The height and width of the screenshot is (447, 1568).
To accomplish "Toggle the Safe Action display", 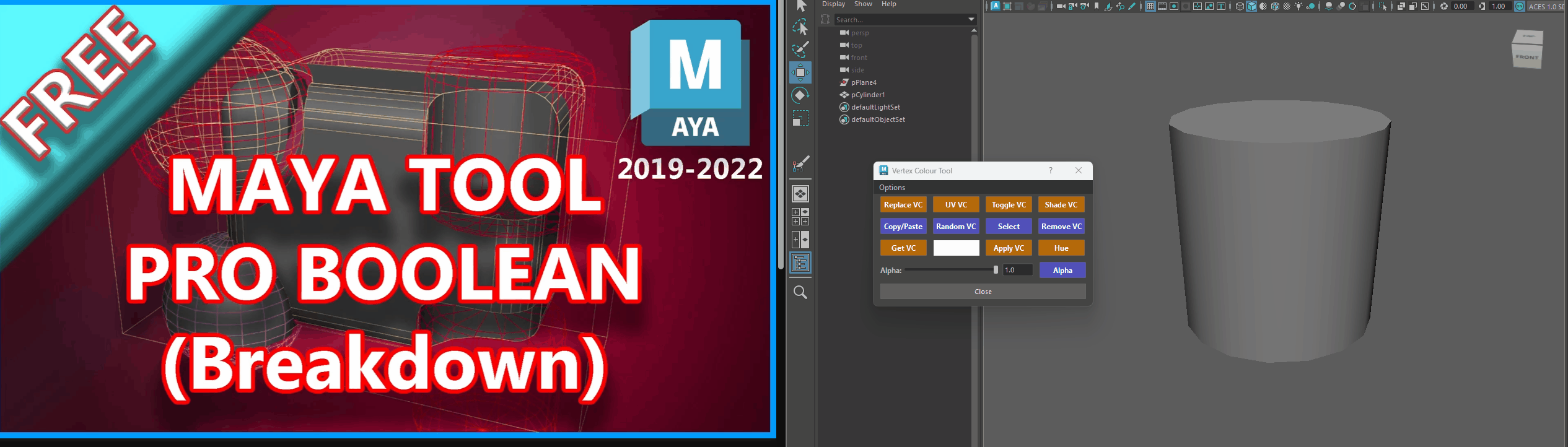I will 1209,6.
